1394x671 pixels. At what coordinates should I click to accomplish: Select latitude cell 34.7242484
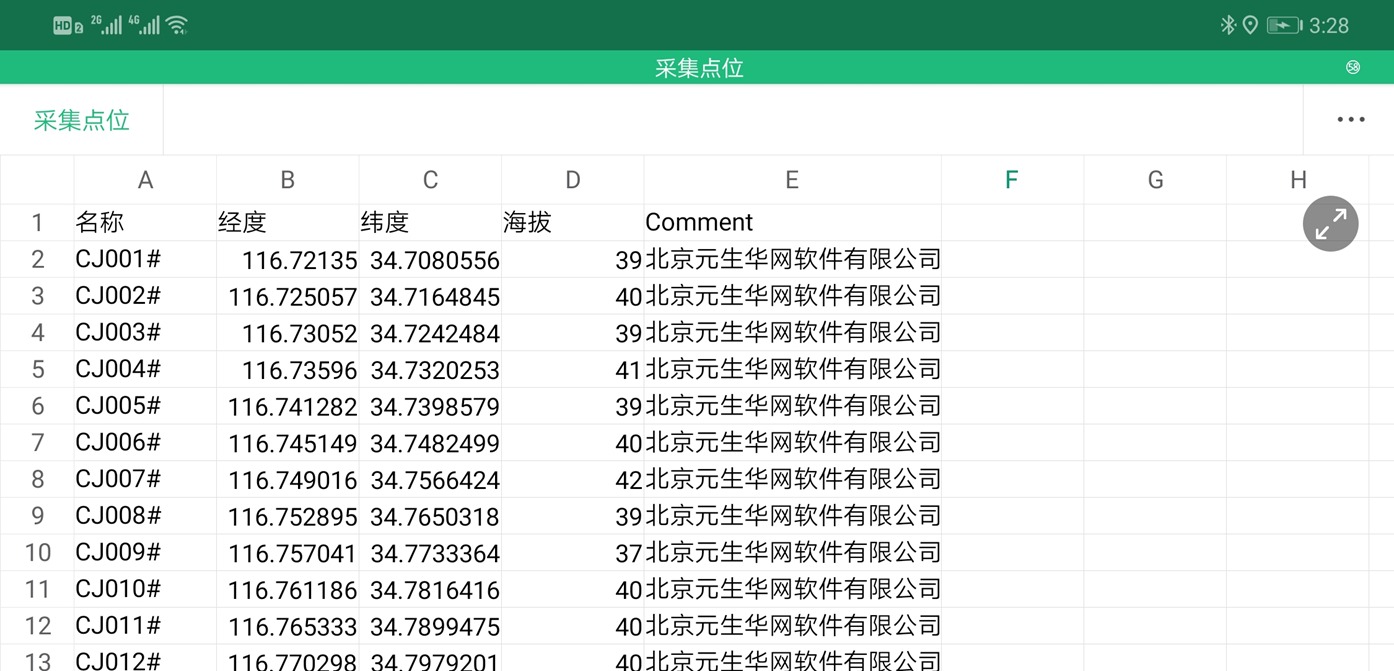[430, 333]
